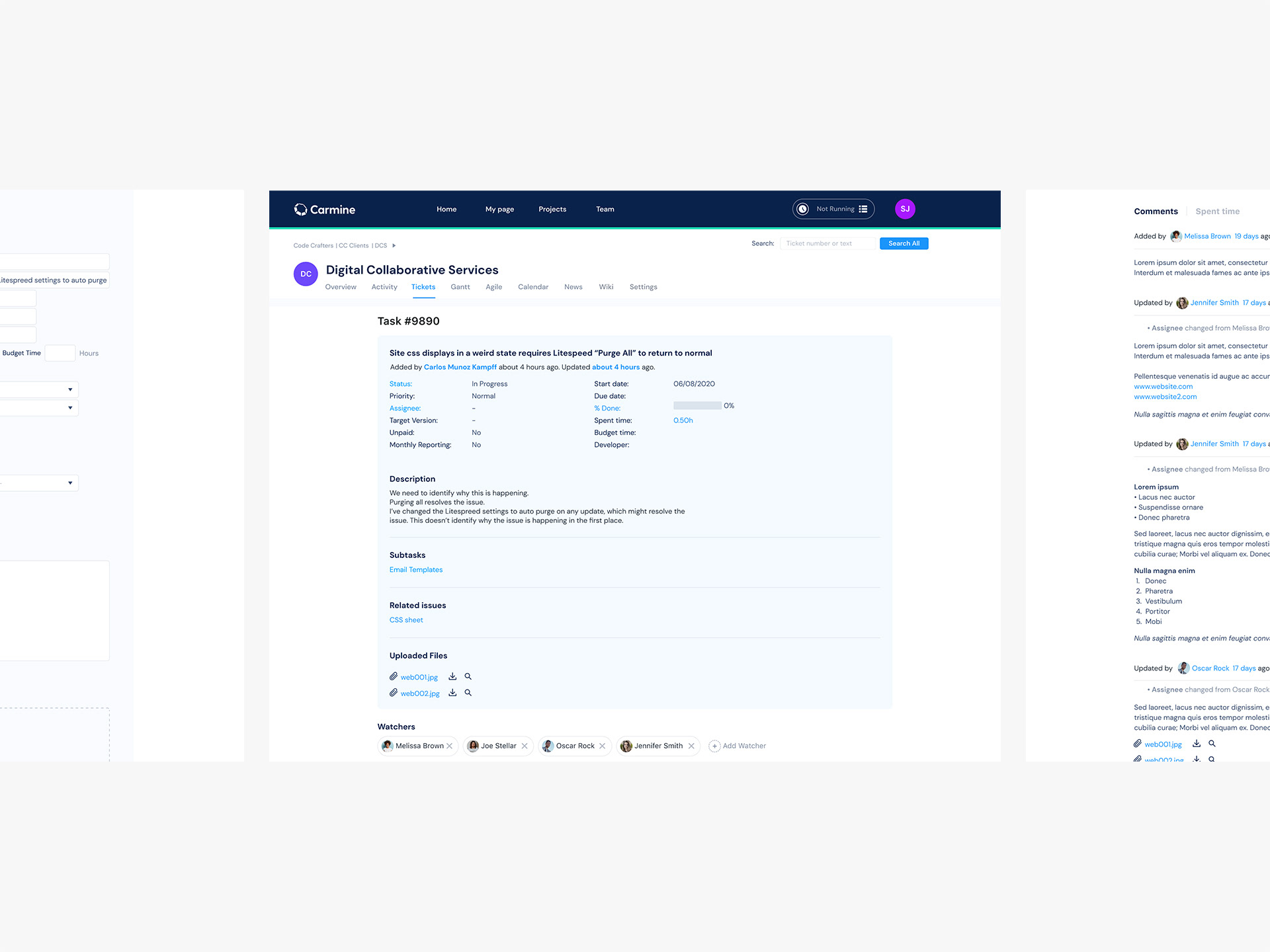Switch to the Overview tab
Image resolution: width=1270 pixels, height=952 pixels.
point(341,287)
